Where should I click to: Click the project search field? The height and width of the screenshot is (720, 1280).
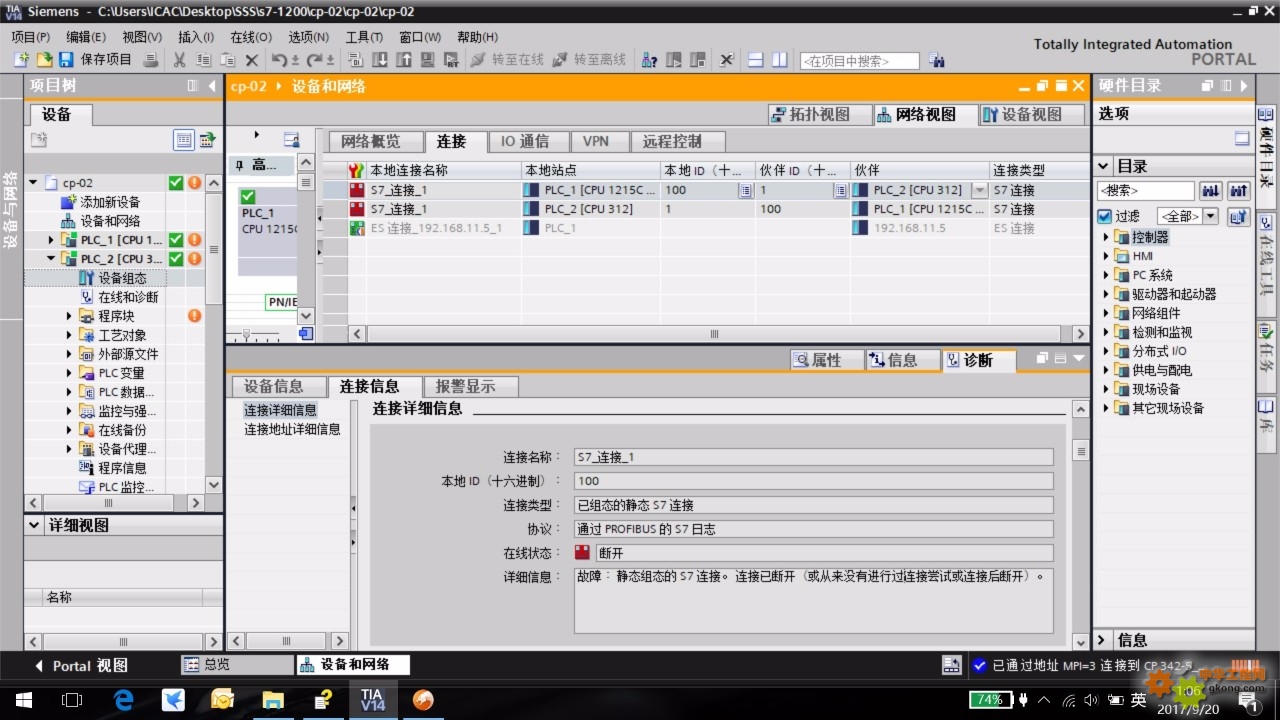[859, 61]
